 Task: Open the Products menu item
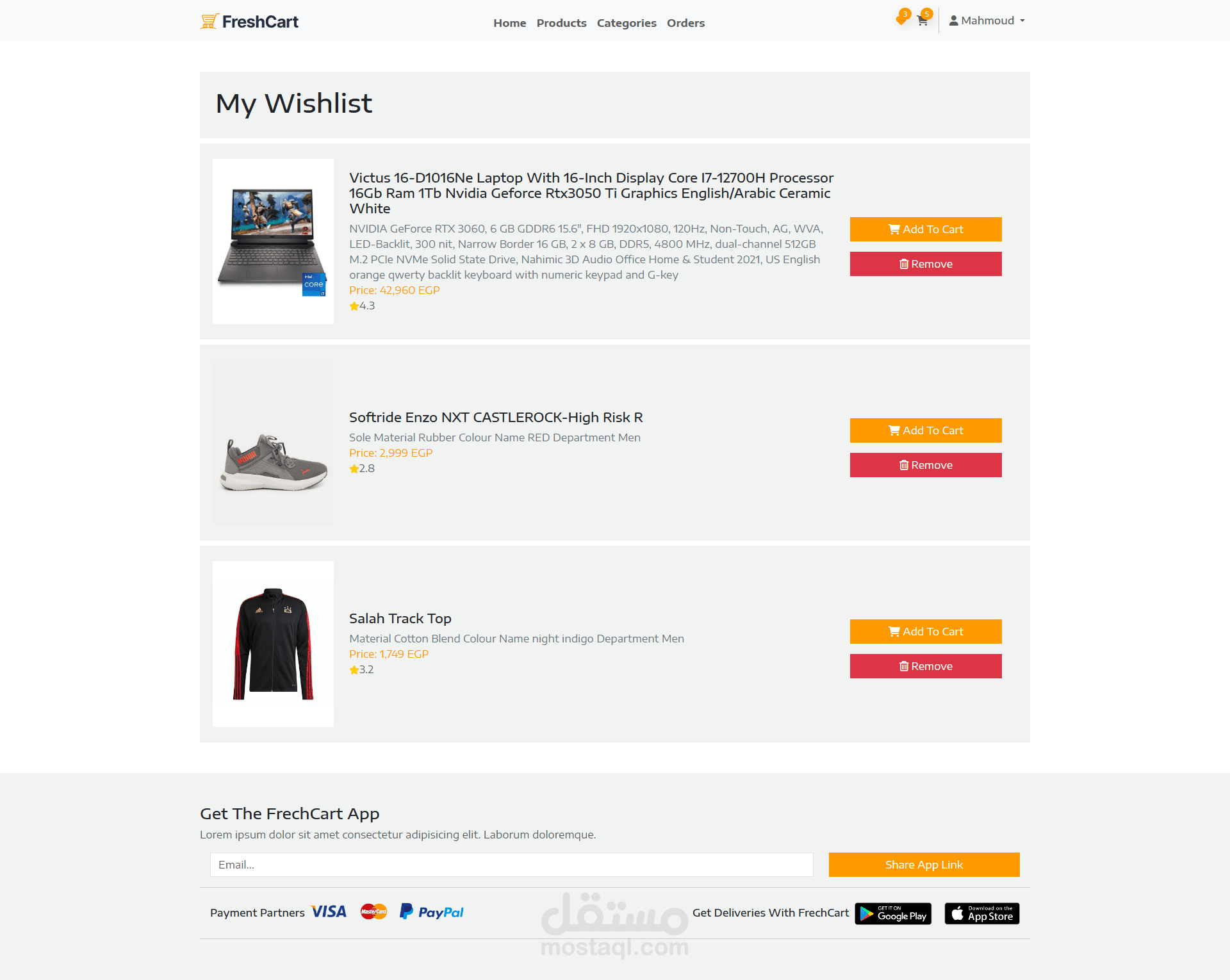561,23
